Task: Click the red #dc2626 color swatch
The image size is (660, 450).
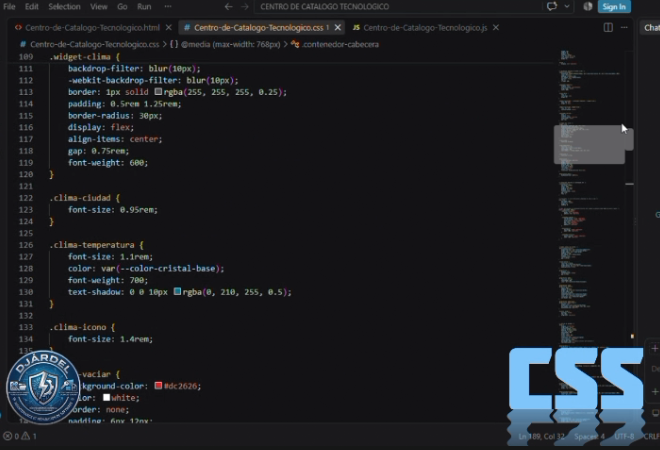Action: [158, 386]
